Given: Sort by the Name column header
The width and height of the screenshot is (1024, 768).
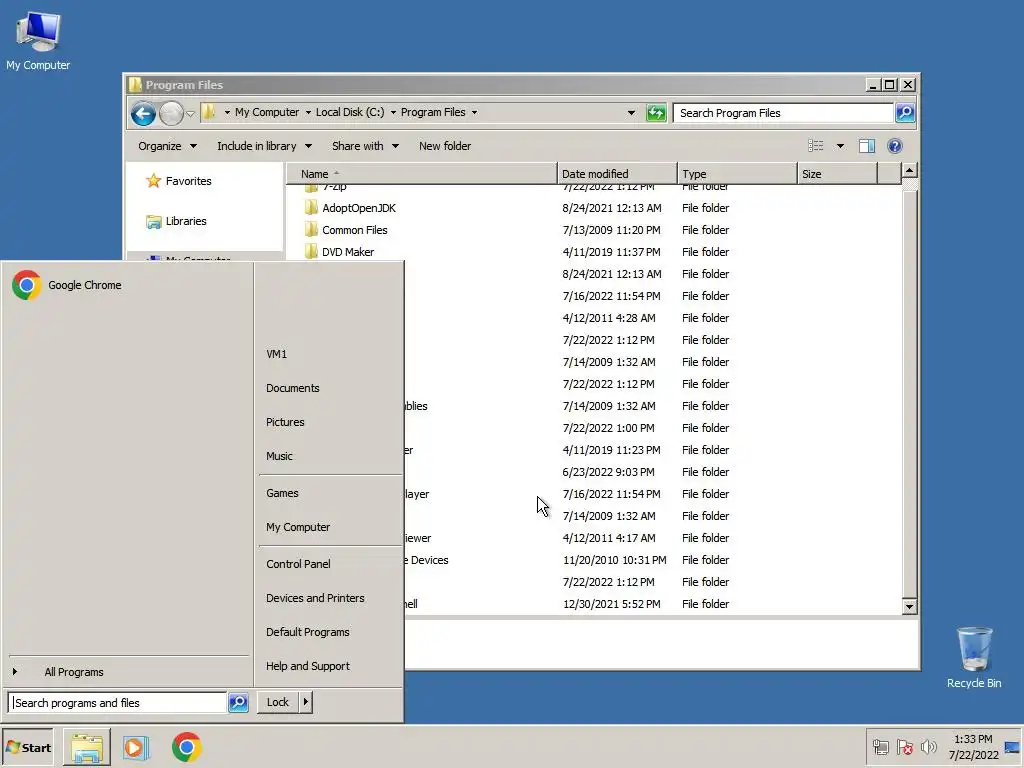Looking at the screenshot, I should tap(422, 174).
